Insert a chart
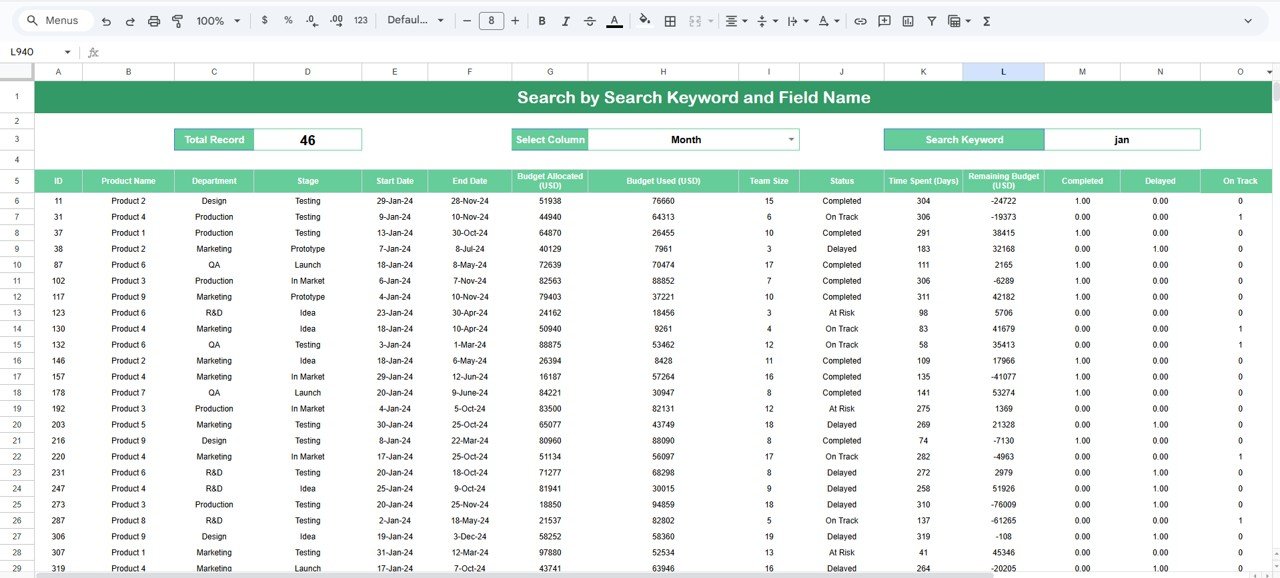1280x578 pixels. [x=908, y=20]
